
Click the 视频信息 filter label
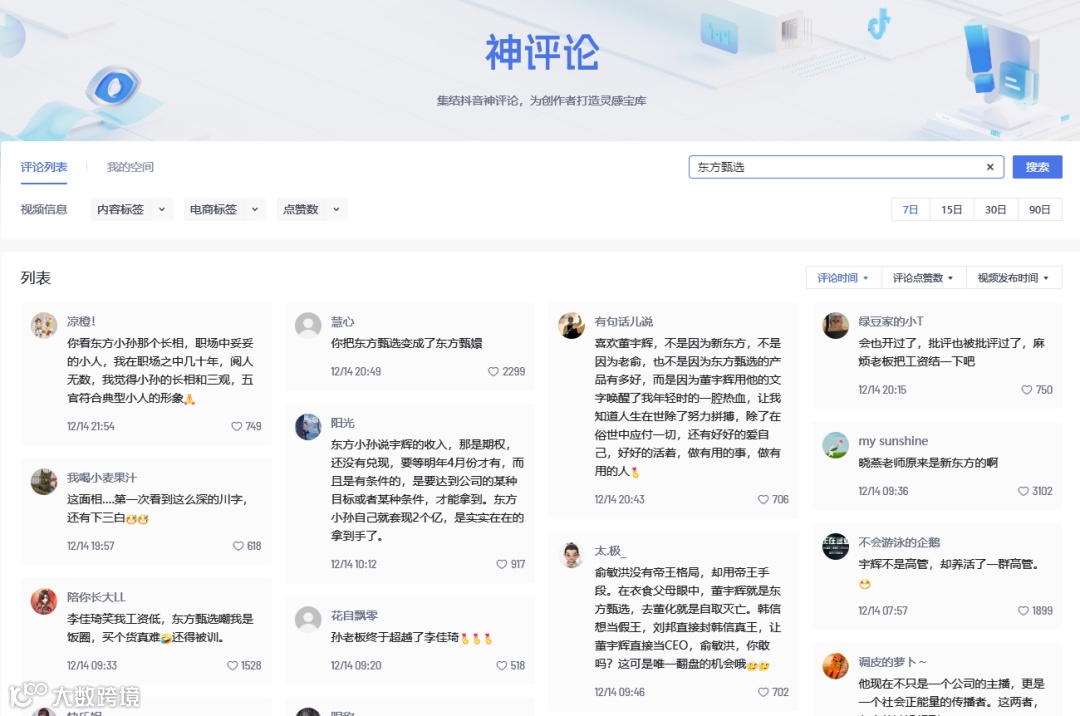coord(44,209)
